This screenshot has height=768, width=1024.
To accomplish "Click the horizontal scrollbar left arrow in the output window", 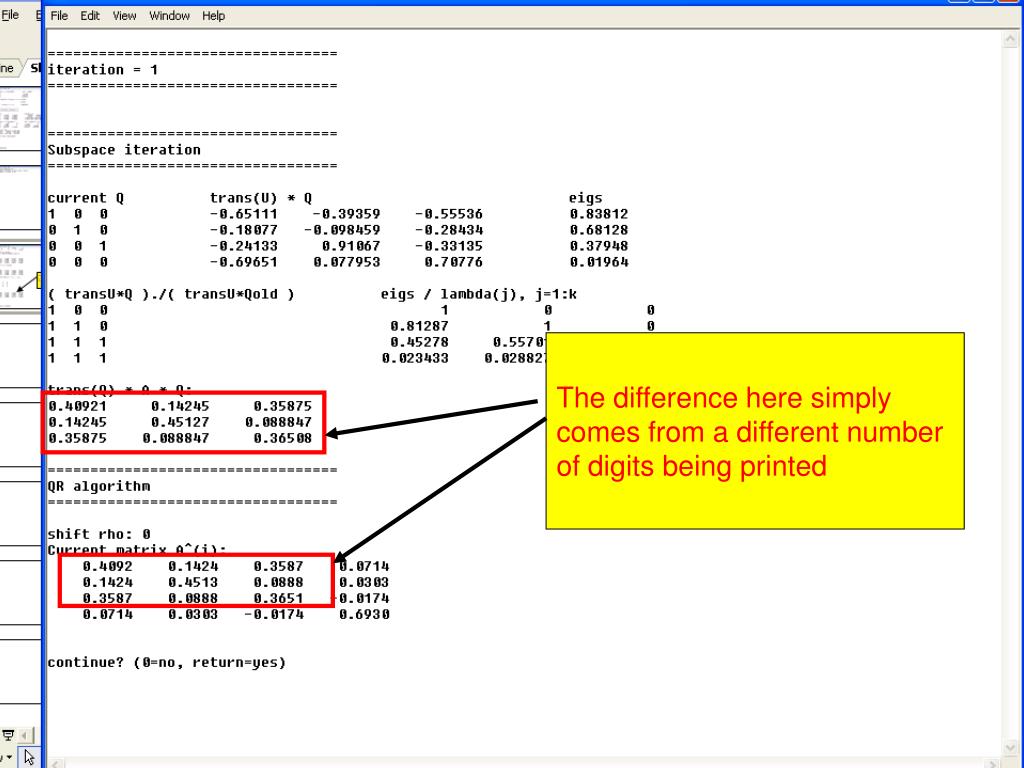I will coord(57,763).
